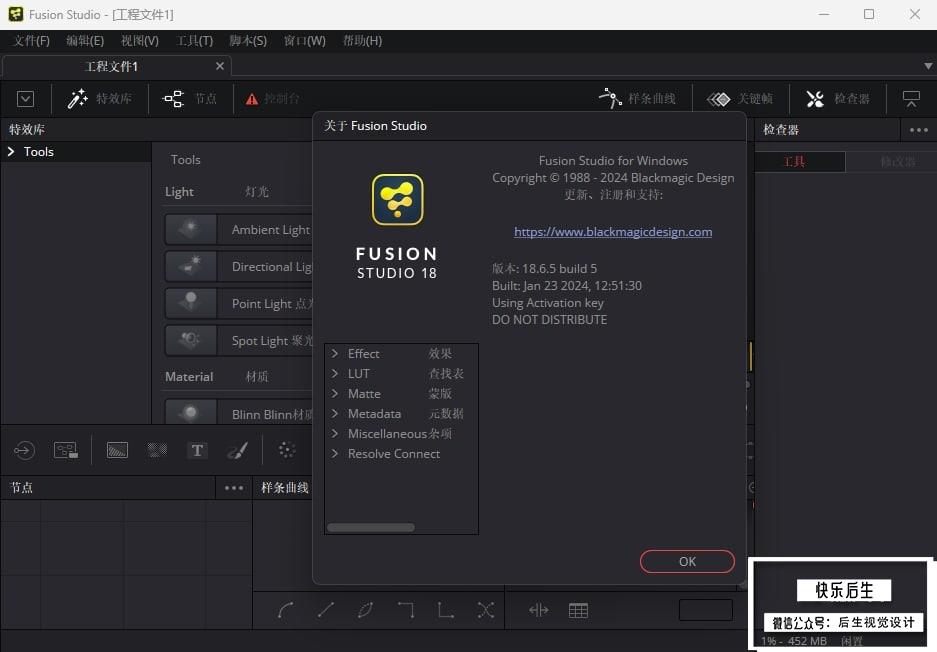Open the 工具(T) menu

195,41
